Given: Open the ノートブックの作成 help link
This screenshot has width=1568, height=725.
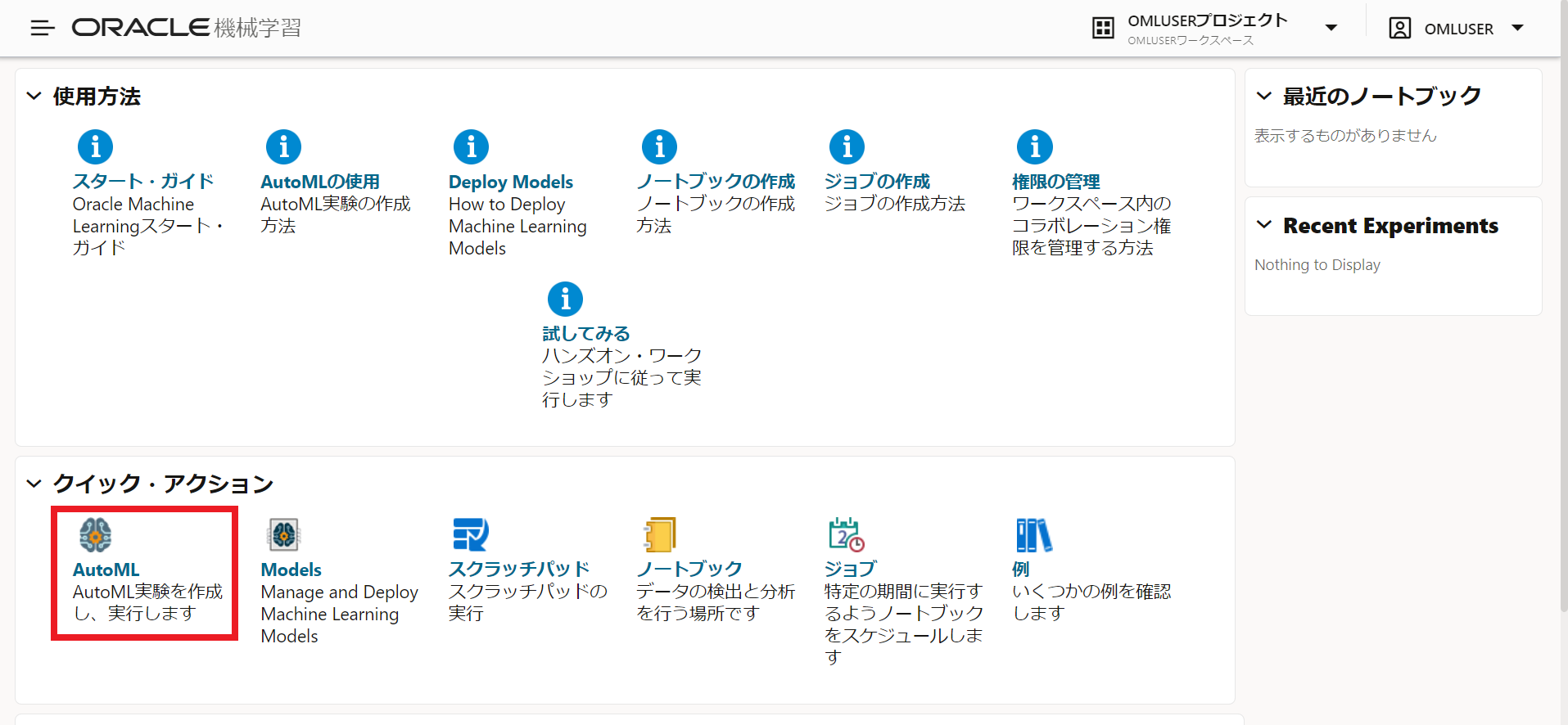Looking at the screenshot, I should tap(716, 182).
